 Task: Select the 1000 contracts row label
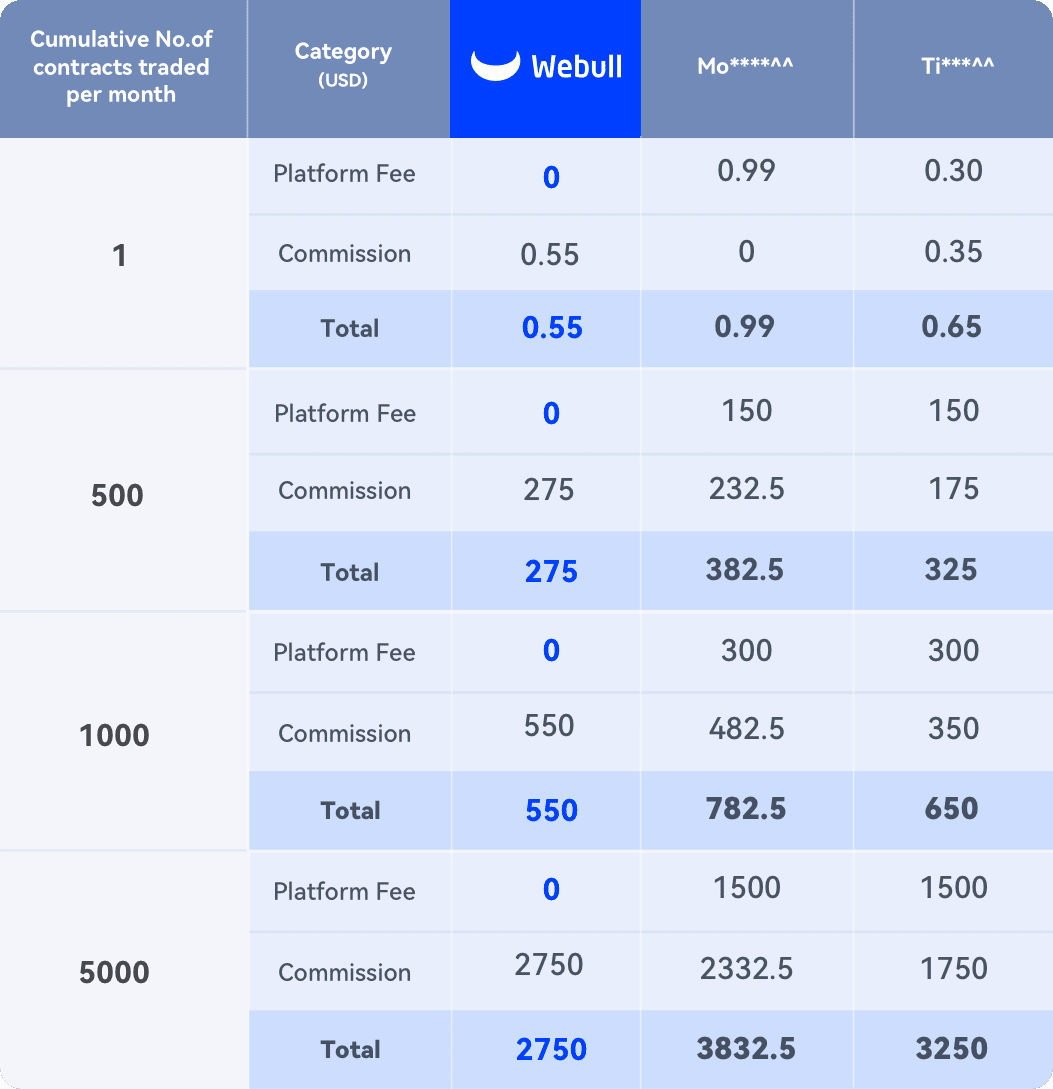click(x=114, y=735)
